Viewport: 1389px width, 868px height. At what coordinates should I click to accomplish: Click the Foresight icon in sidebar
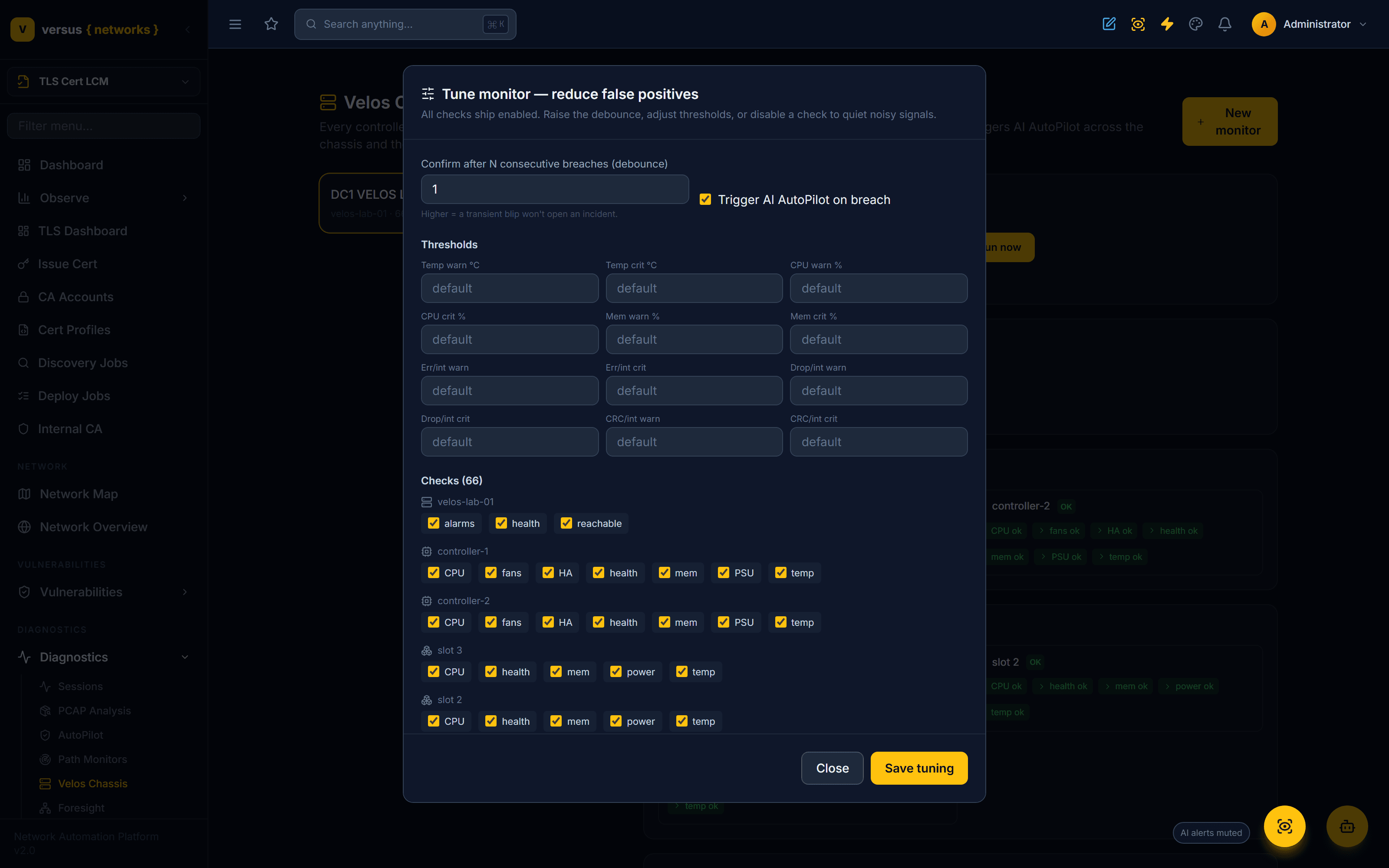pyautogui.click(x=45, y=808)
